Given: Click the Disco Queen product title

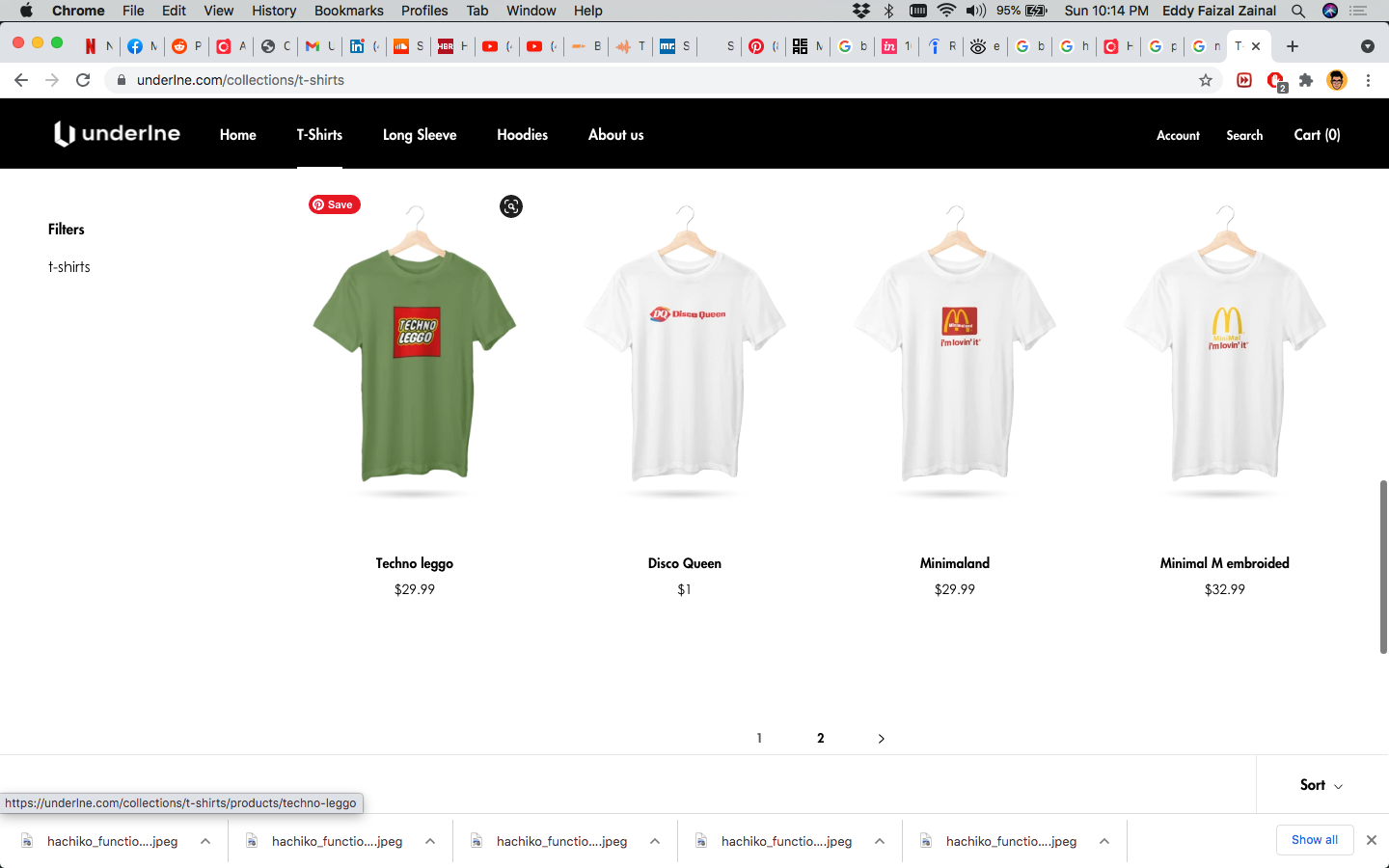Looking at the screenshot, I should point(685,563).
